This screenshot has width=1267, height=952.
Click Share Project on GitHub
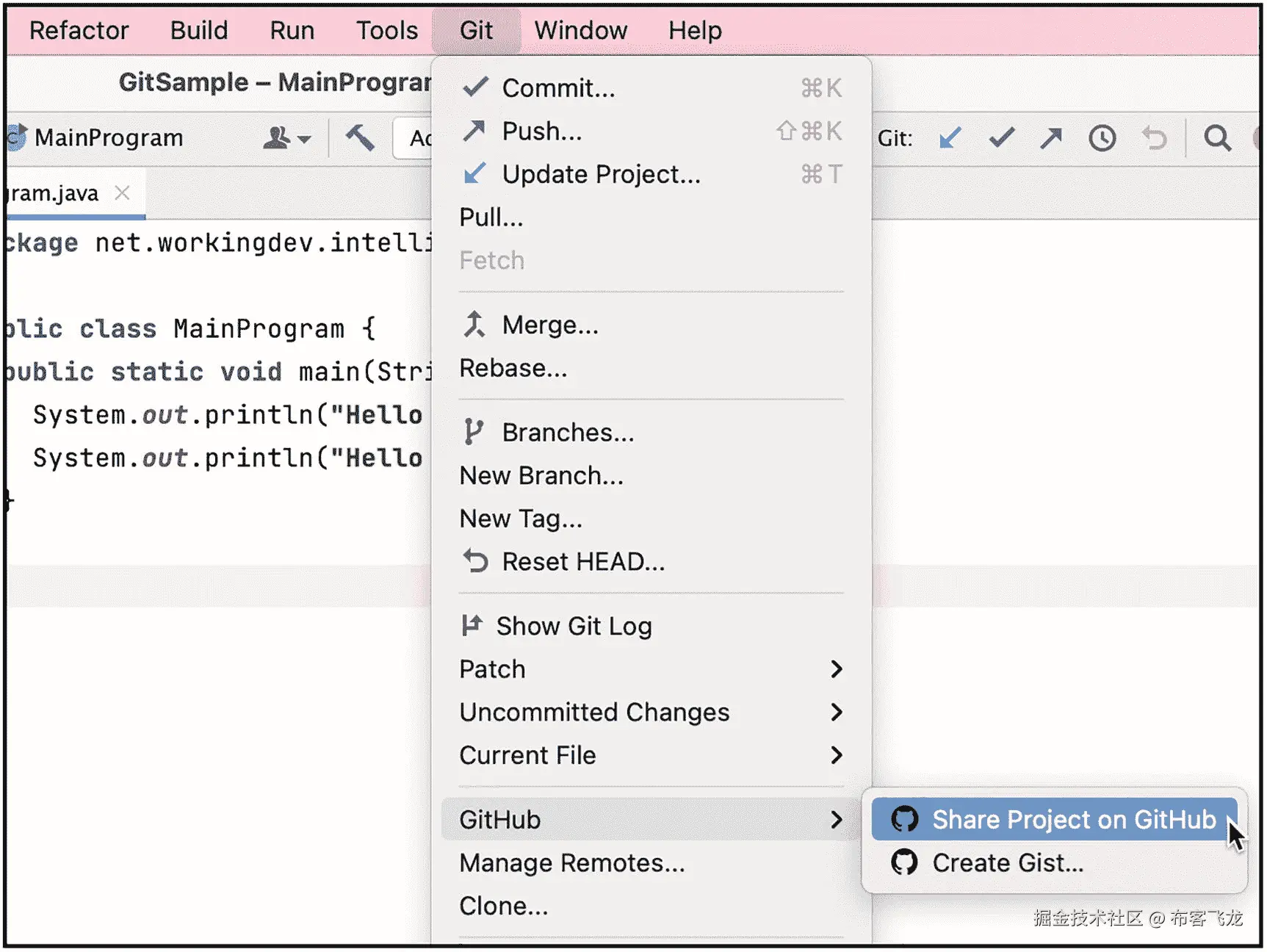1055,819
